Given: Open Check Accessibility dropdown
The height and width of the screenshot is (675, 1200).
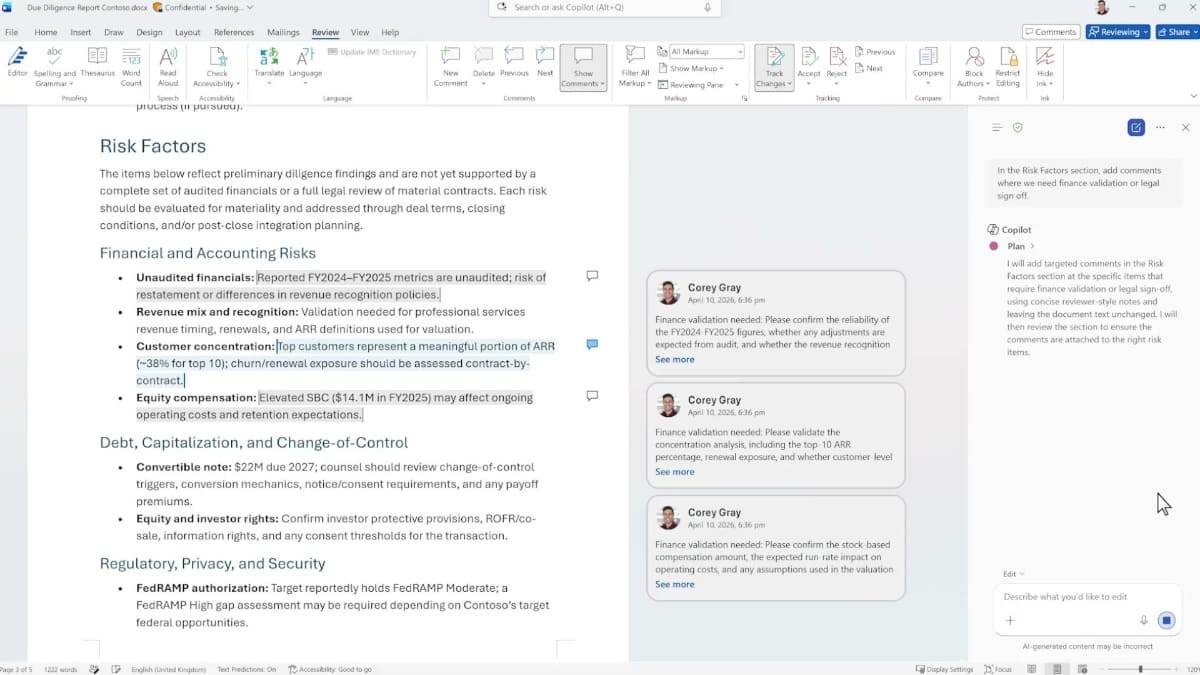Looking at the screenshot, I should 217,66.
